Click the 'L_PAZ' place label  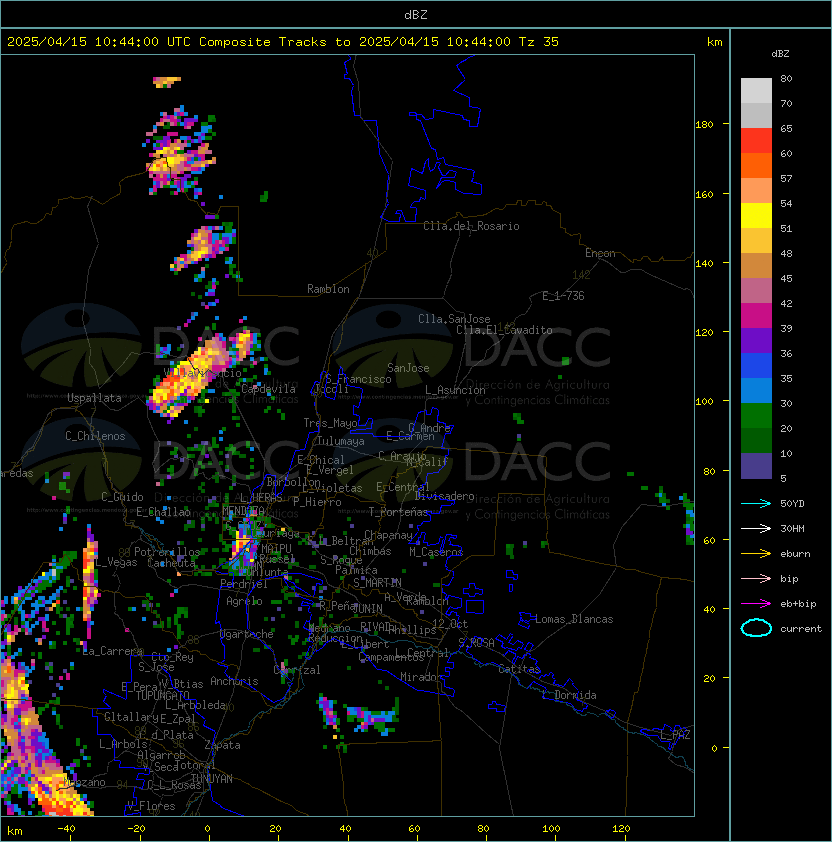(x=675, y=735)
